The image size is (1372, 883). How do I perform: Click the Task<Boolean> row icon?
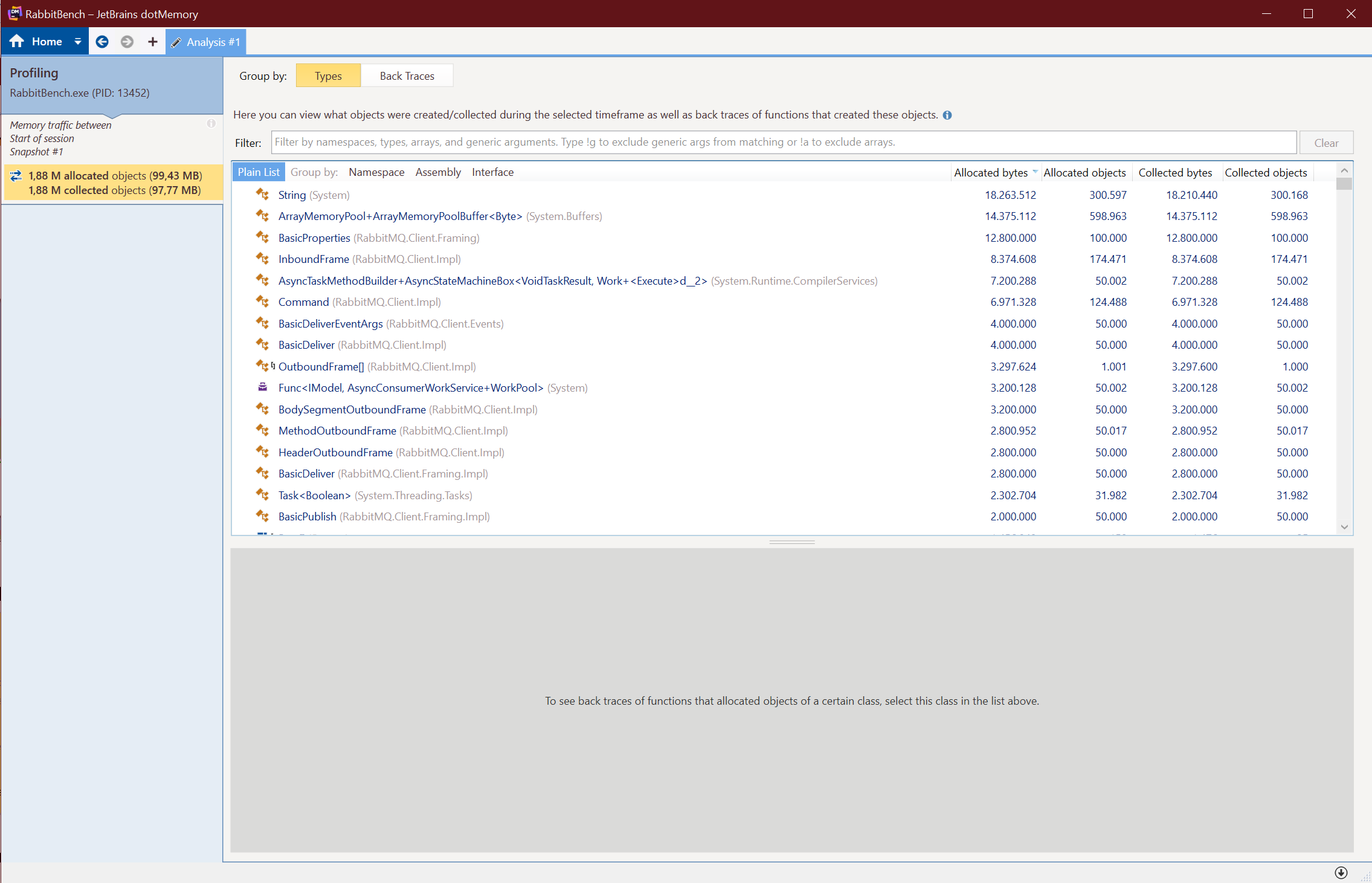262,495
